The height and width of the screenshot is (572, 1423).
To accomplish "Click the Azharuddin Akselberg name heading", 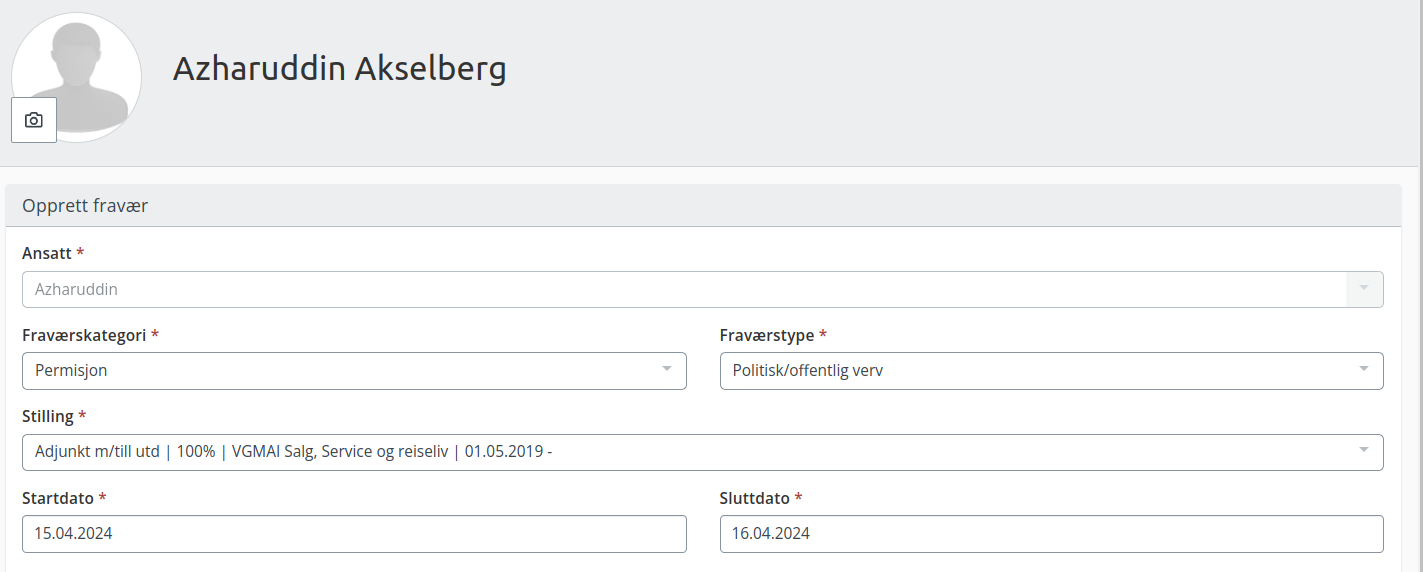I will [x=340, y=69].
